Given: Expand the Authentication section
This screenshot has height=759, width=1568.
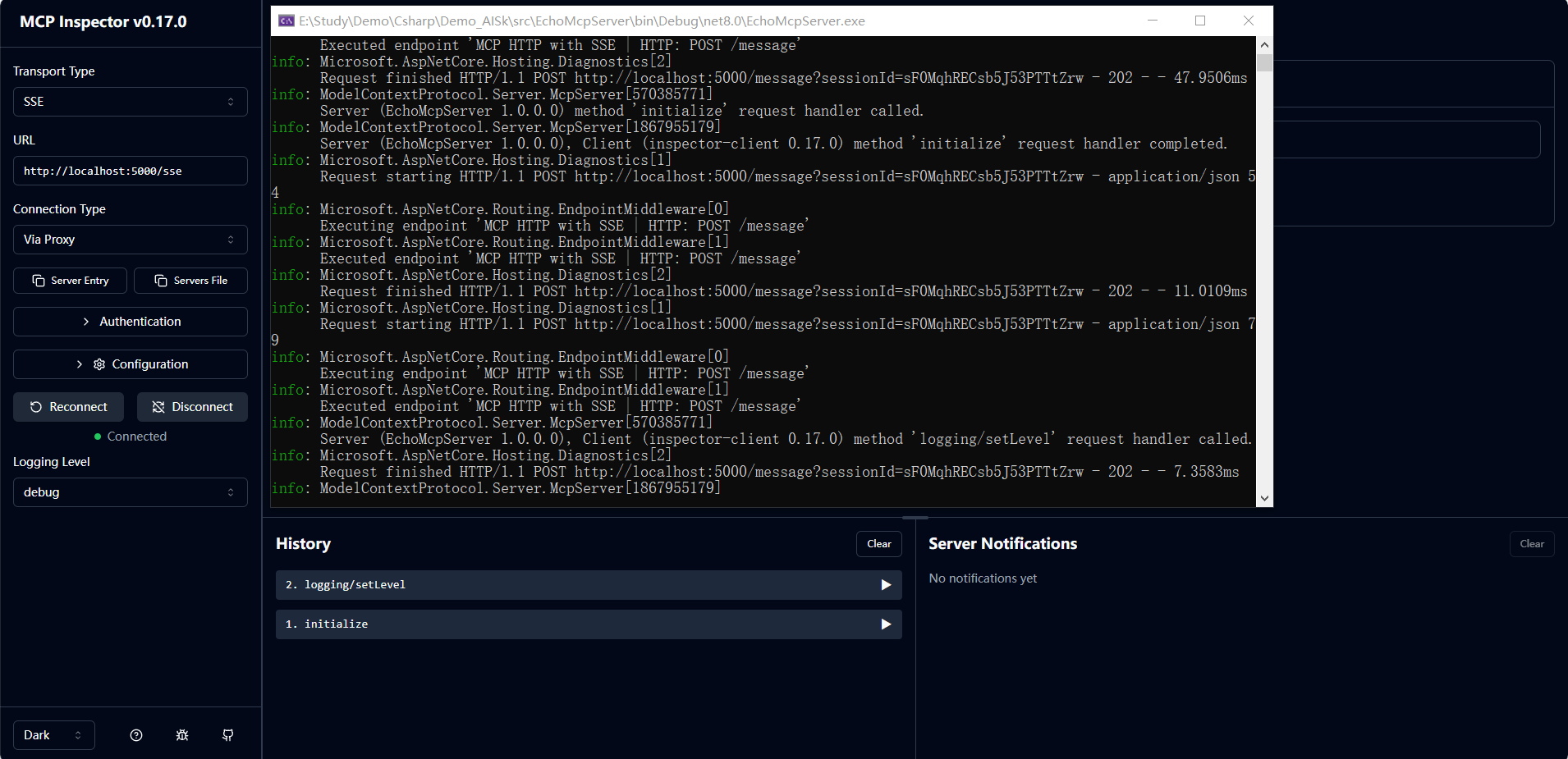Looking at the screenshot, I should (131, 322).
